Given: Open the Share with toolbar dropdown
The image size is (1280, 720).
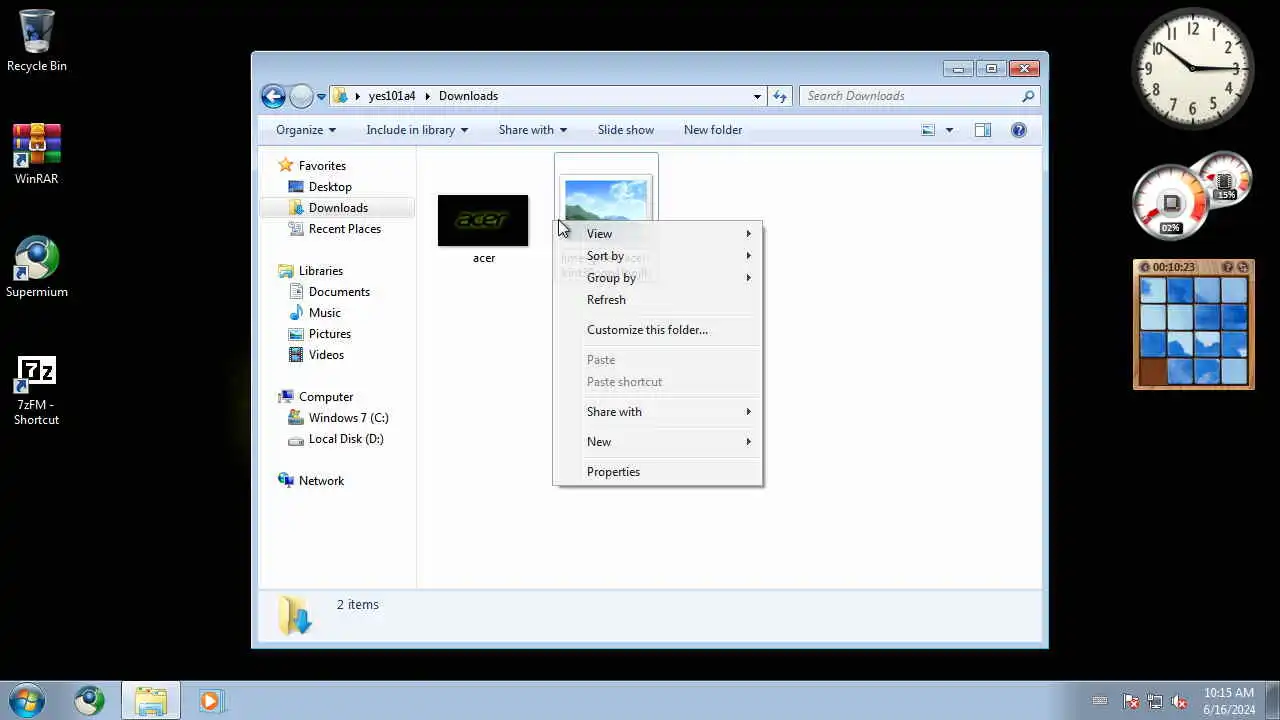Looking at the screenshot, I should point(533,130).
